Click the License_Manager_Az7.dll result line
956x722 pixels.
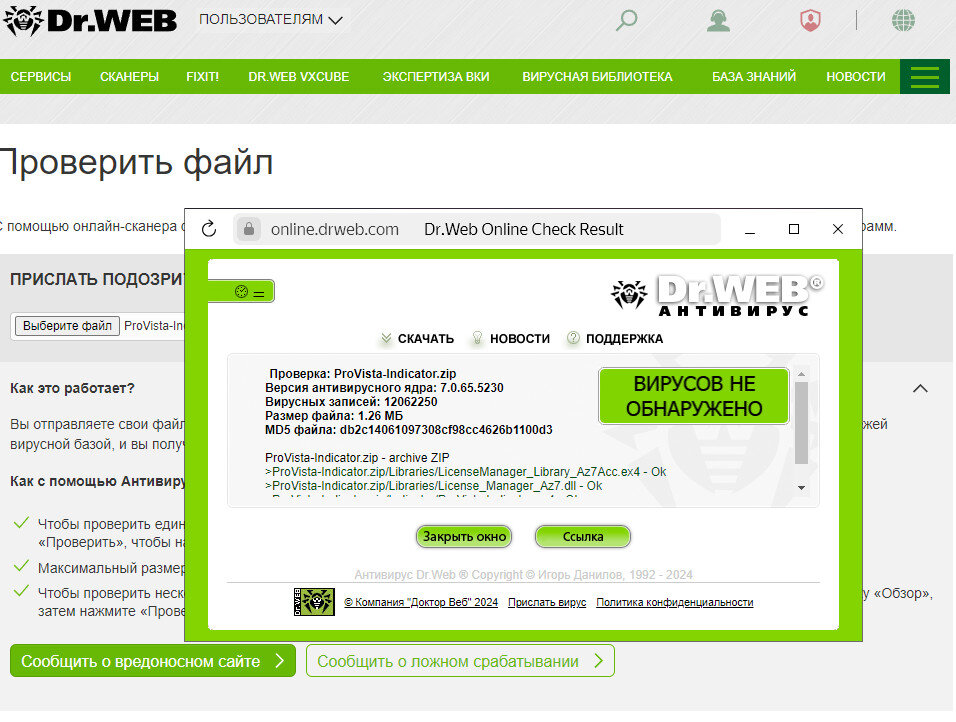(433, 486)
